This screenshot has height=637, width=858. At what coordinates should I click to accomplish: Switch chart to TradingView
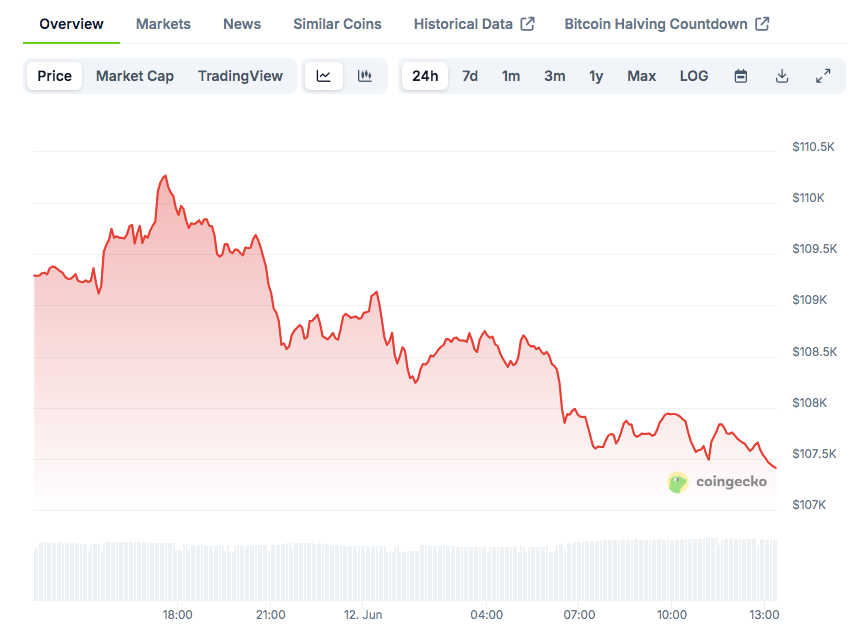(240, 76)
